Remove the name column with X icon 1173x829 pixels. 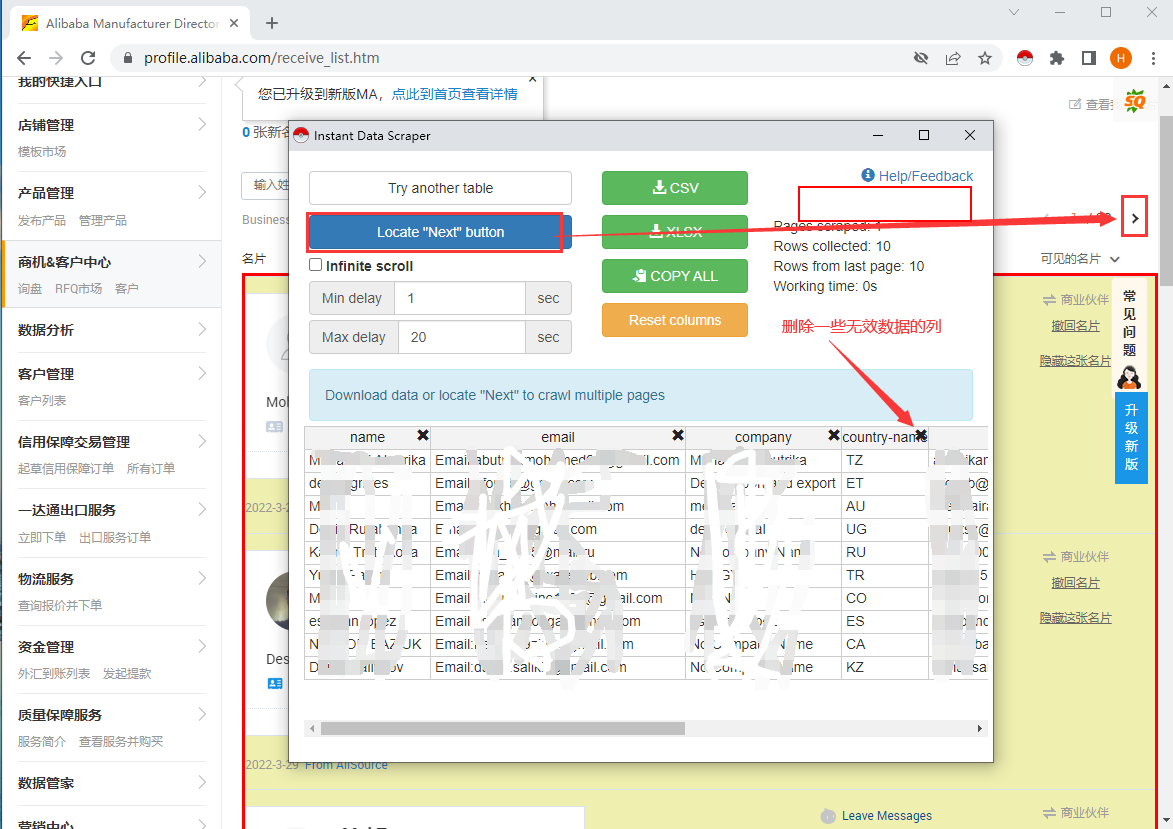(422, 436)
